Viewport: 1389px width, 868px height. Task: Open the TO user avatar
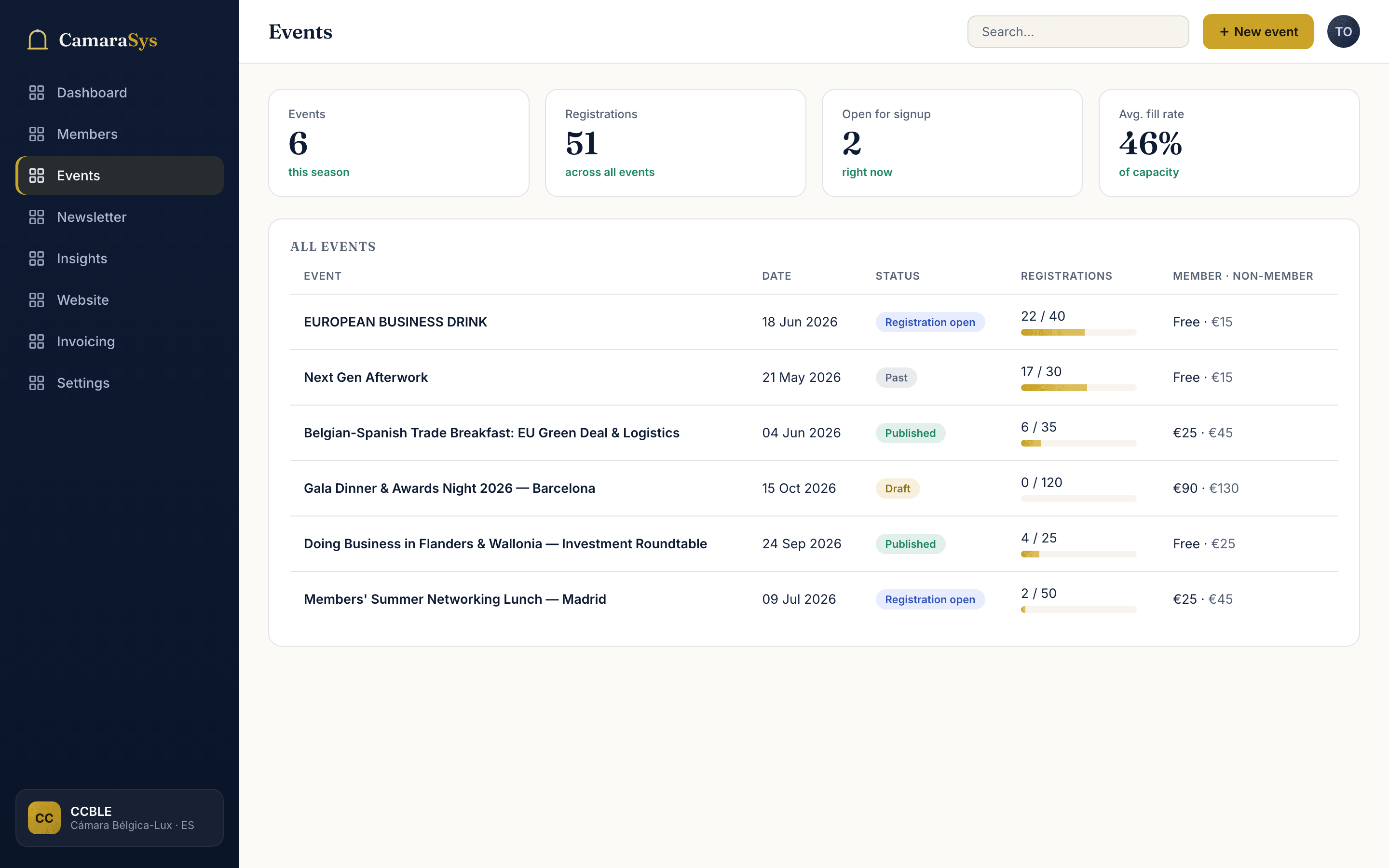pos(1343,31)
